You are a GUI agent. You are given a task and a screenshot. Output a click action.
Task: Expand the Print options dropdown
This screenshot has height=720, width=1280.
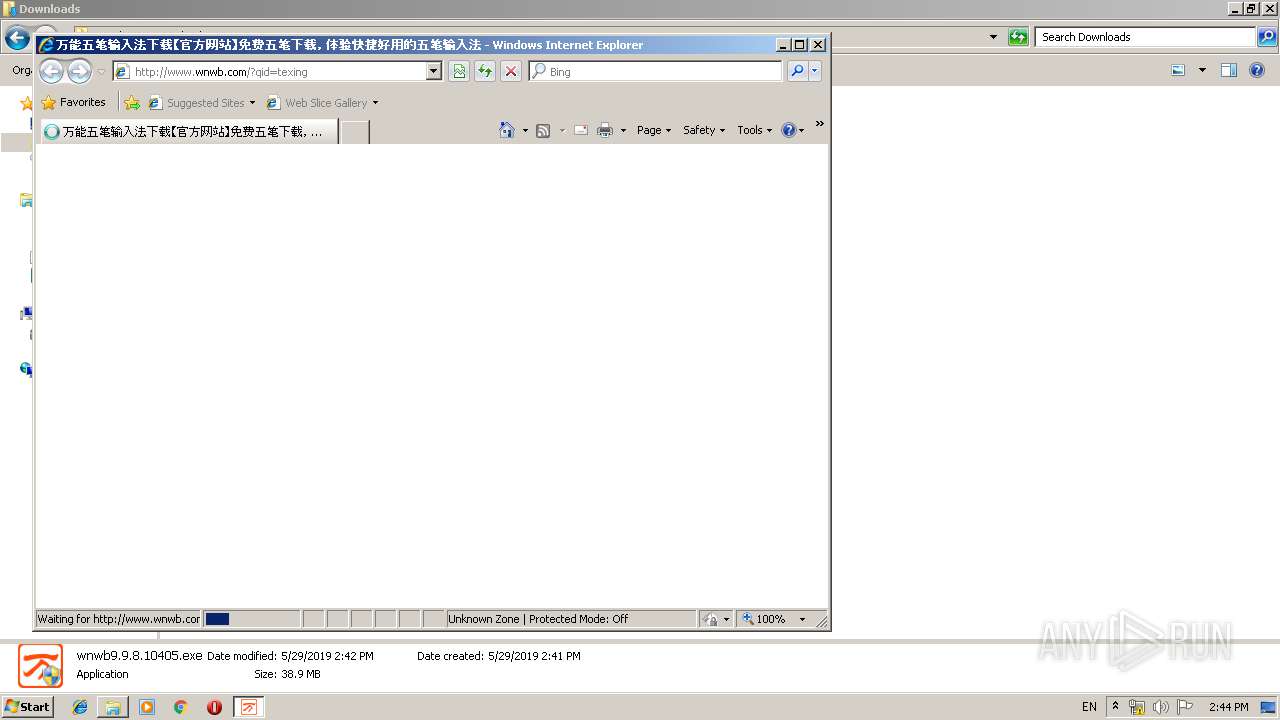[623, 130]
